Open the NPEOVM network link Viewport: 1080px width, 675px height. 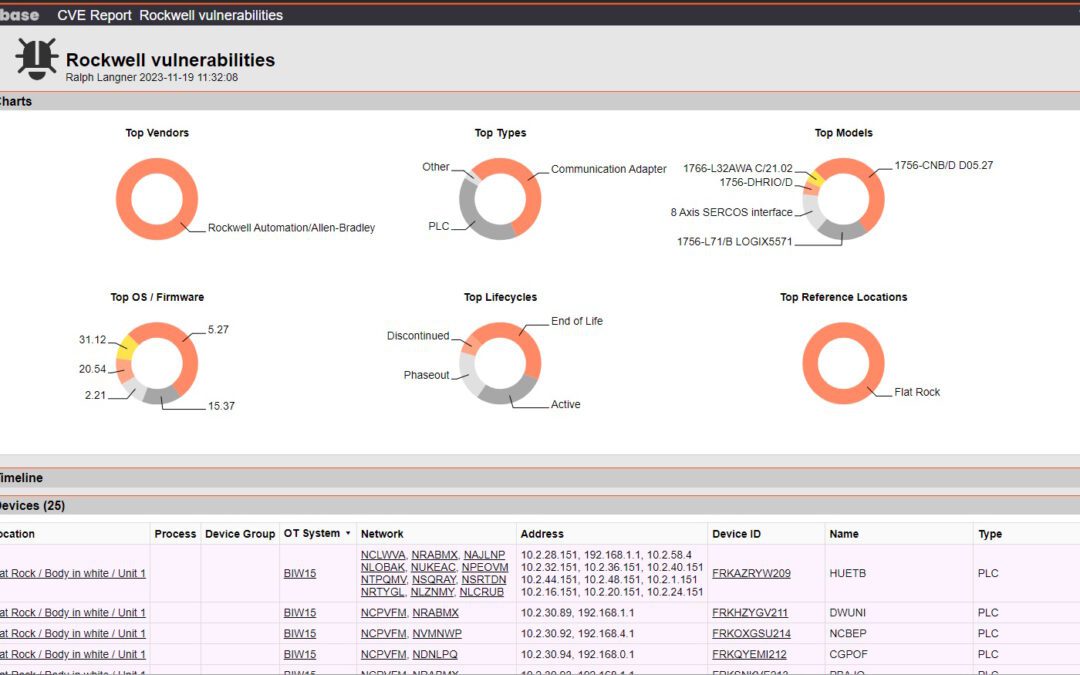point(485,567)
